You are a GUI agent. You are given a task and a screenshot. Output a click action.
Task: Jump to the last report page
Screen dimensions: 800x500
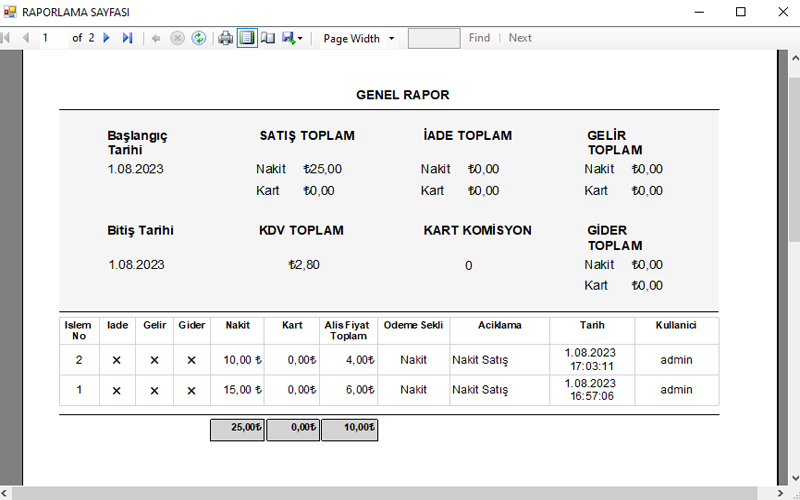click(x=127, y=38)
